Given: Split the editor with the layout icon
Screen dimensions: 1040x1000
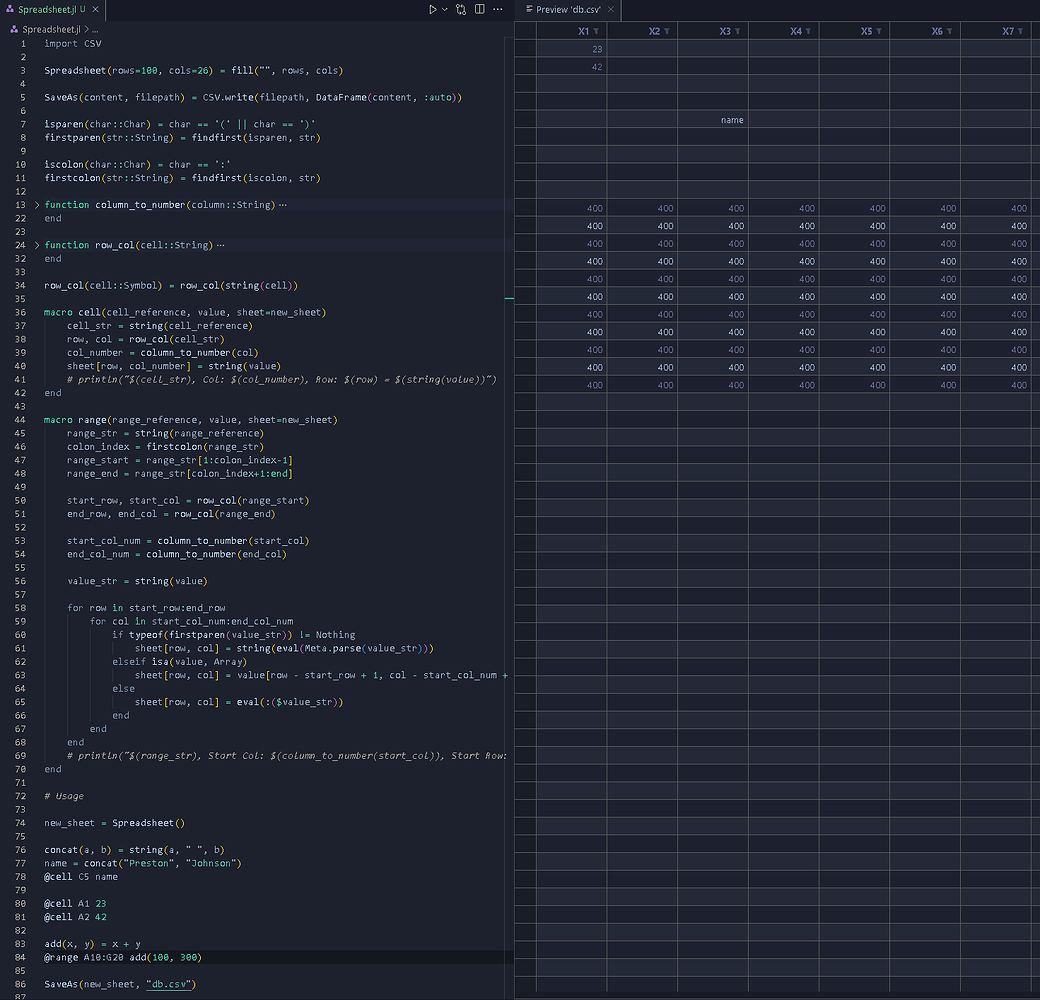Looking at the screenshot, I should [x=480, y=9].
